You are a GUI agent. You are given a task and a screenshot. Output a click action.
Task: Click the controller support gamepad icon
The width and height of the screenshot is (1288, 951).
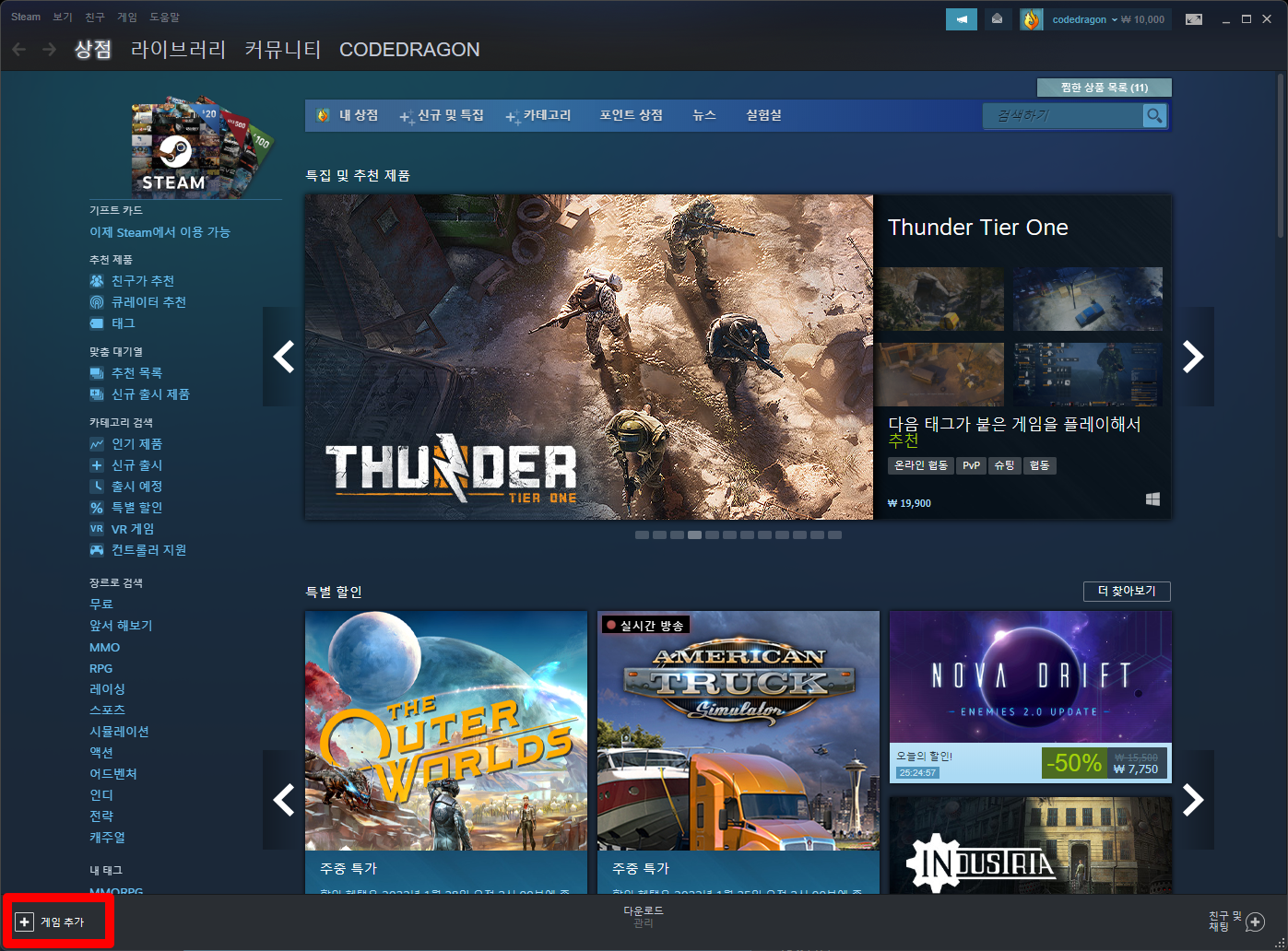[97, 550]
